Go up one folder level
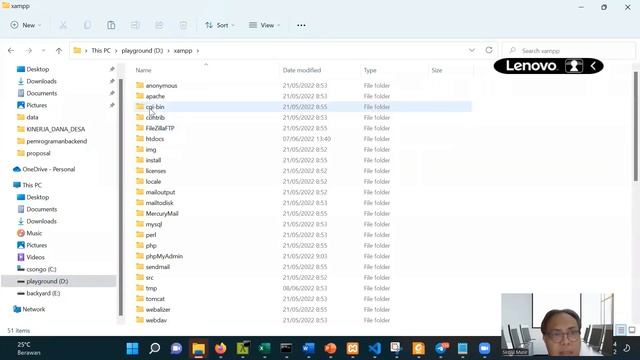 (x=59, y=51)
